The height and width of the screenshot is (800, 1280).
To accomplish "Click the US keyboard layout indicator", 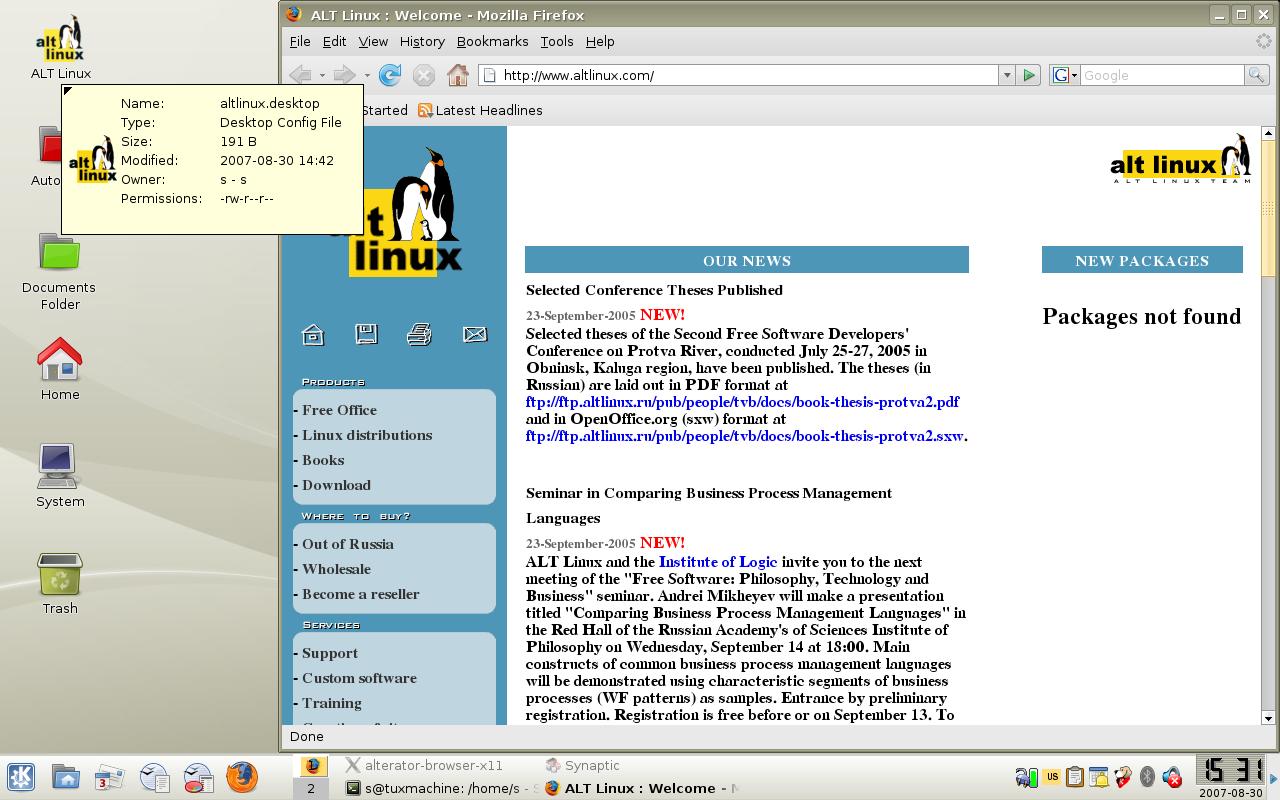I will click(1051, 776).
